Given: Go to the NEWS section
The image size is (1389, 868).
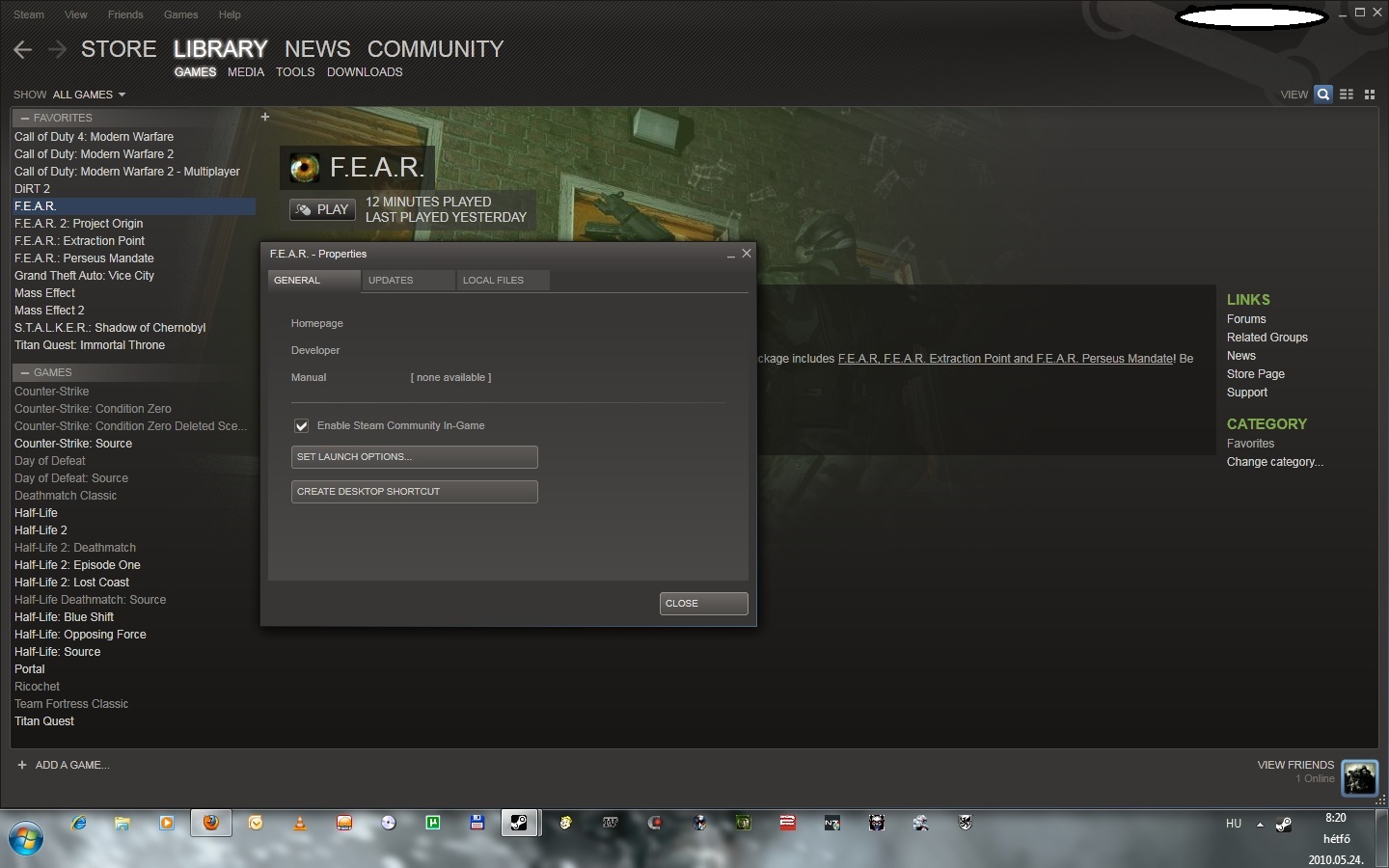Looking at the screenshot, I should click(317, 49).
